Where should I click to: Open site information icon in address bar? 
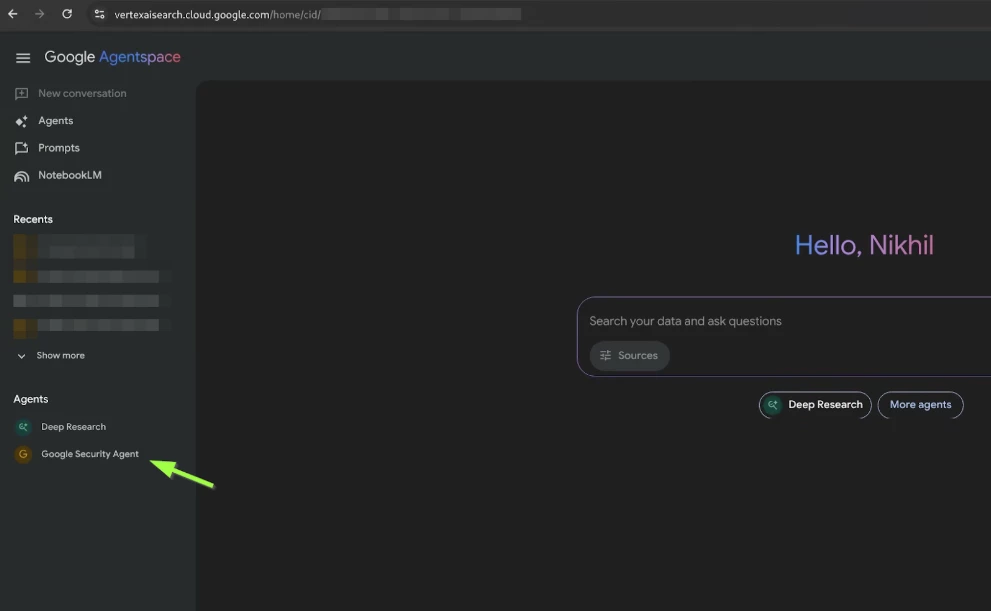(99, 14)
